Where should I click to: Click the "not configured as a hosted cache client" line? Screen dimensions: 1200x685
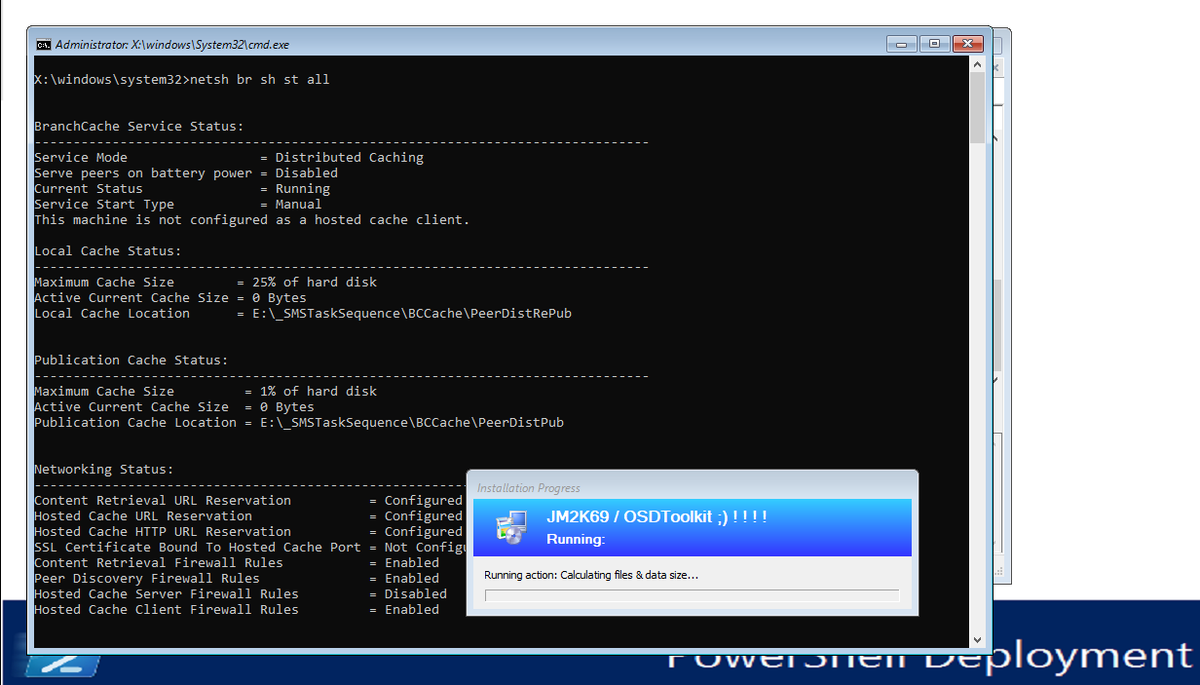[x=252, y=220]
